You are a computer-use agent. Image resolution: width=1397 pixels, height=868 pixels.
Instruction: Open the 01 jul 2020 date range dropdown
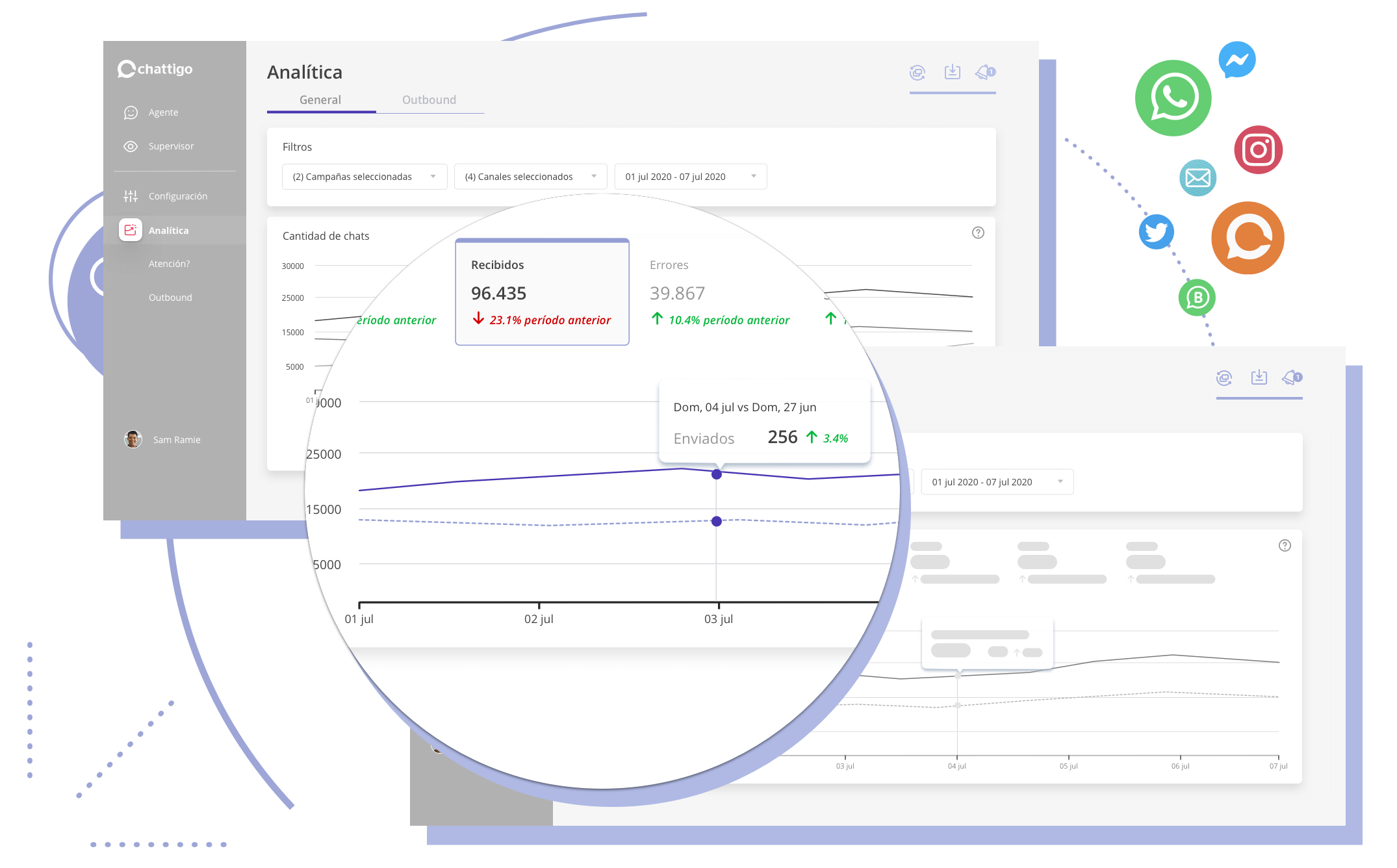[690, 177]
